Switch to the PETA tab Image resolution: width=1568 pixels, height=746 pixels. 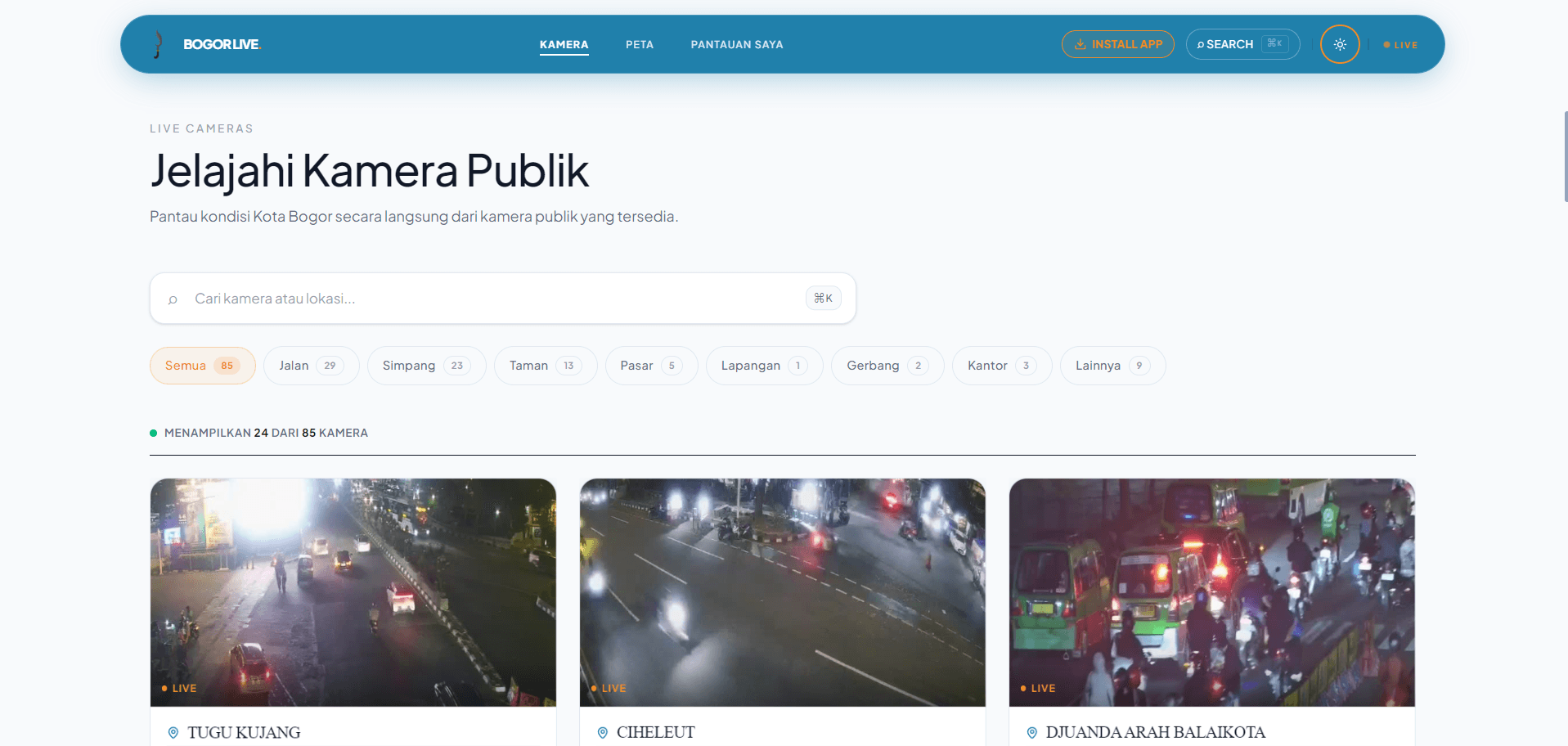click(640, 45)
